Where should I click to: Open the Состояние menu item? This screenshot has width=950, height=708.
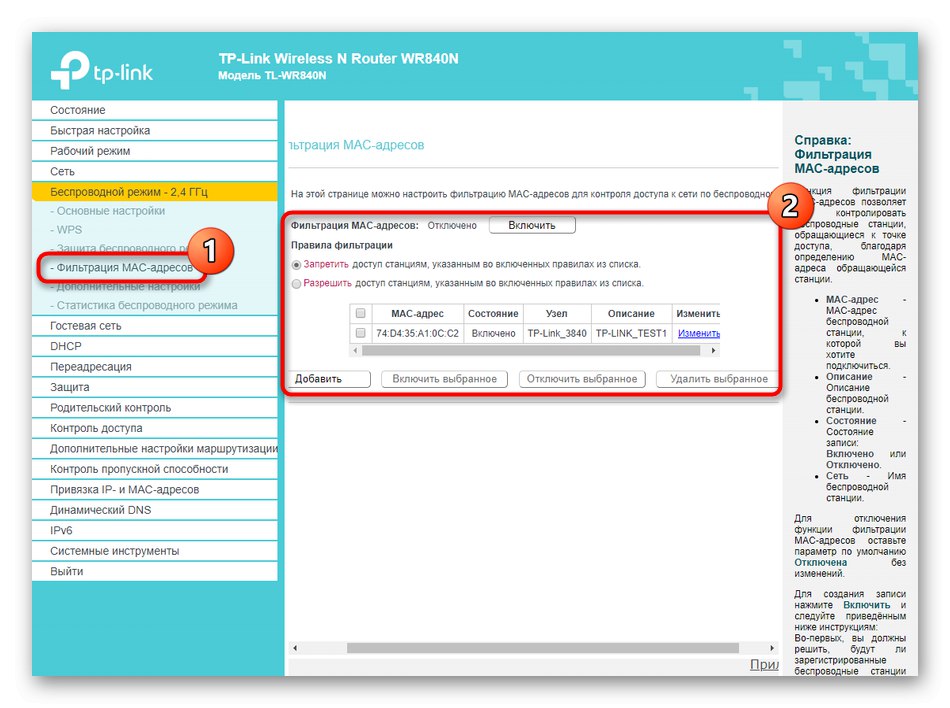click(x=154, y=110)
